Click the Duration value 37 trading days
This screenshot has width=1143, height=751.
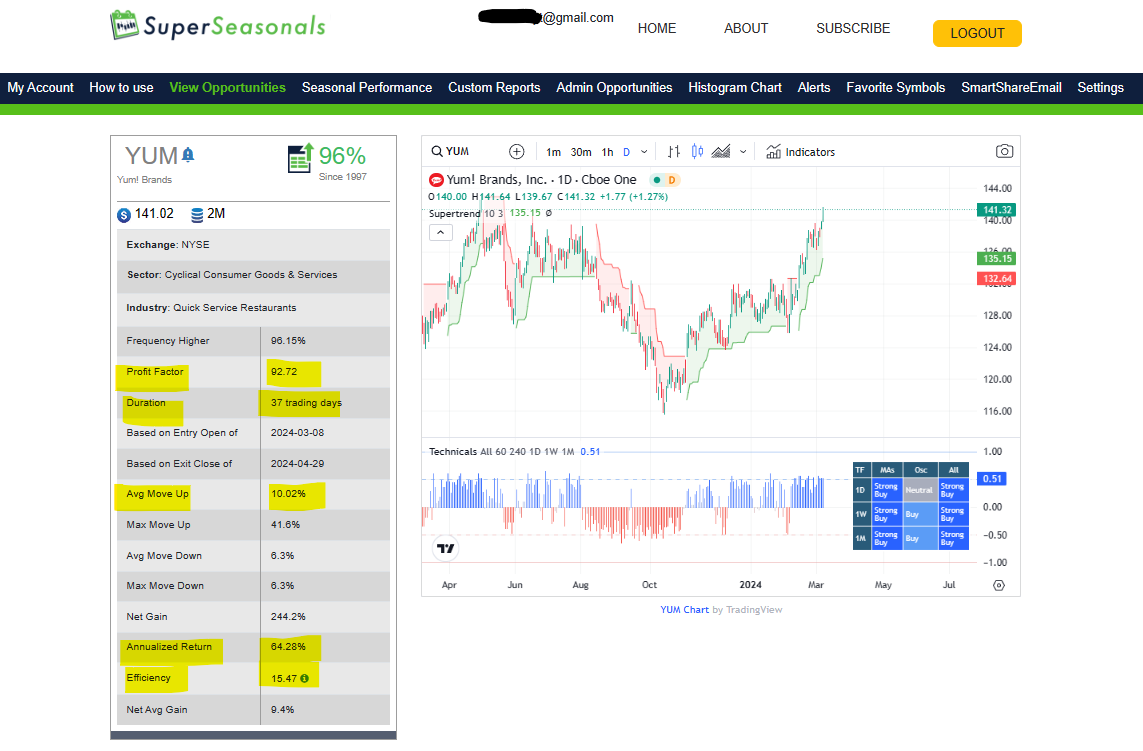(x=306, y=402)
